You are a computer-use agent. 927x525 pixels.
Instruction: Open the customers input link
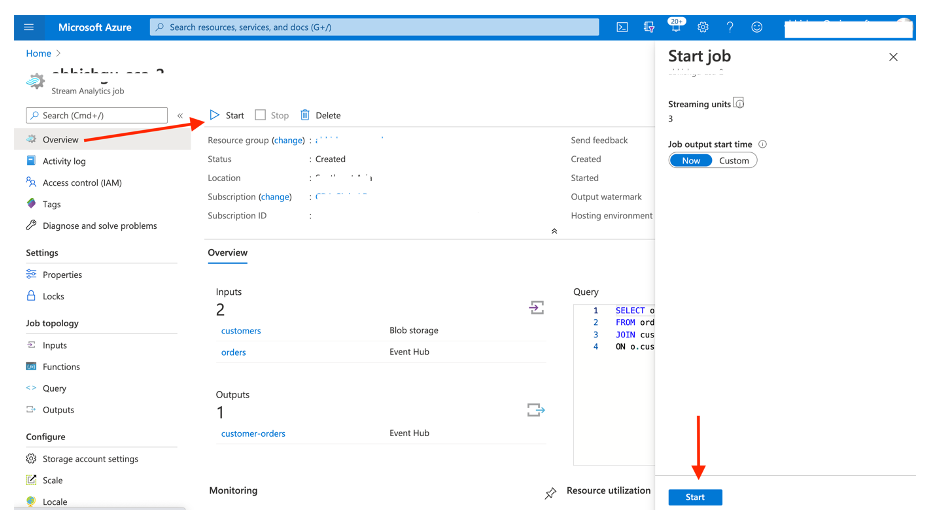click(241, 331)
